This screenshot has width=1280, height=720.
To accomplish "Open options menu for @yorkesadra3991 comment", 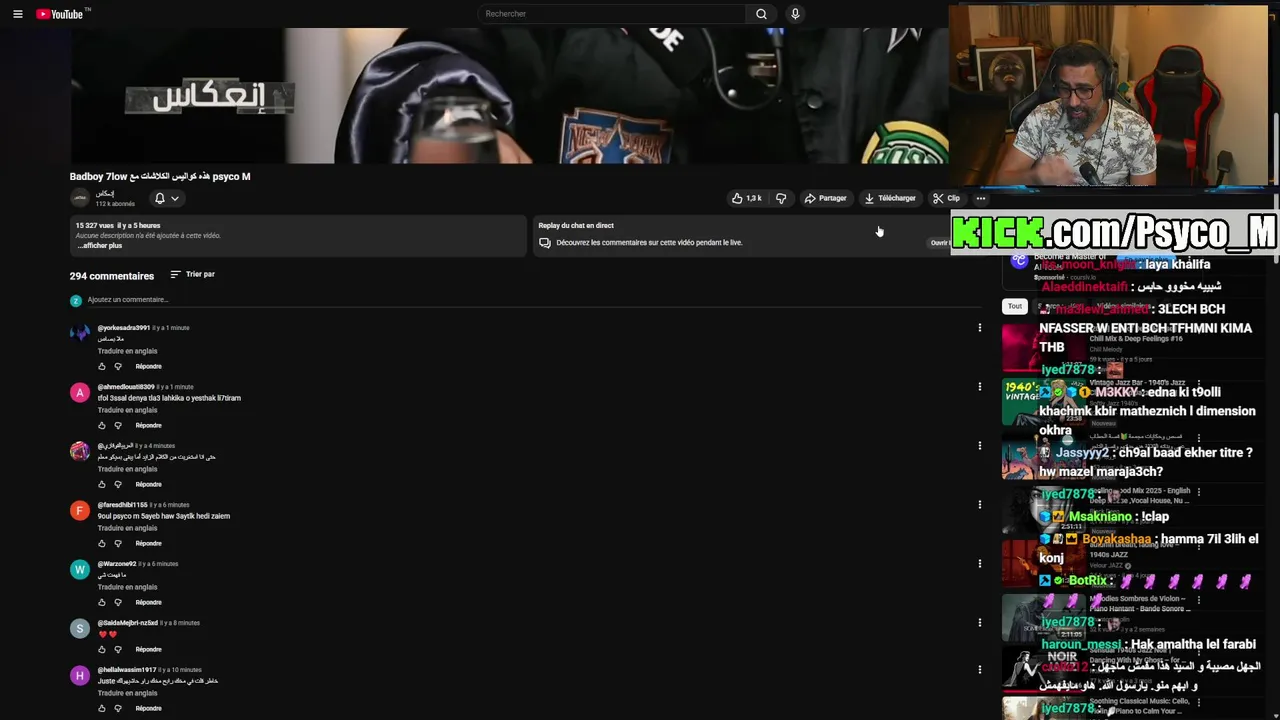I will (979, 327).
